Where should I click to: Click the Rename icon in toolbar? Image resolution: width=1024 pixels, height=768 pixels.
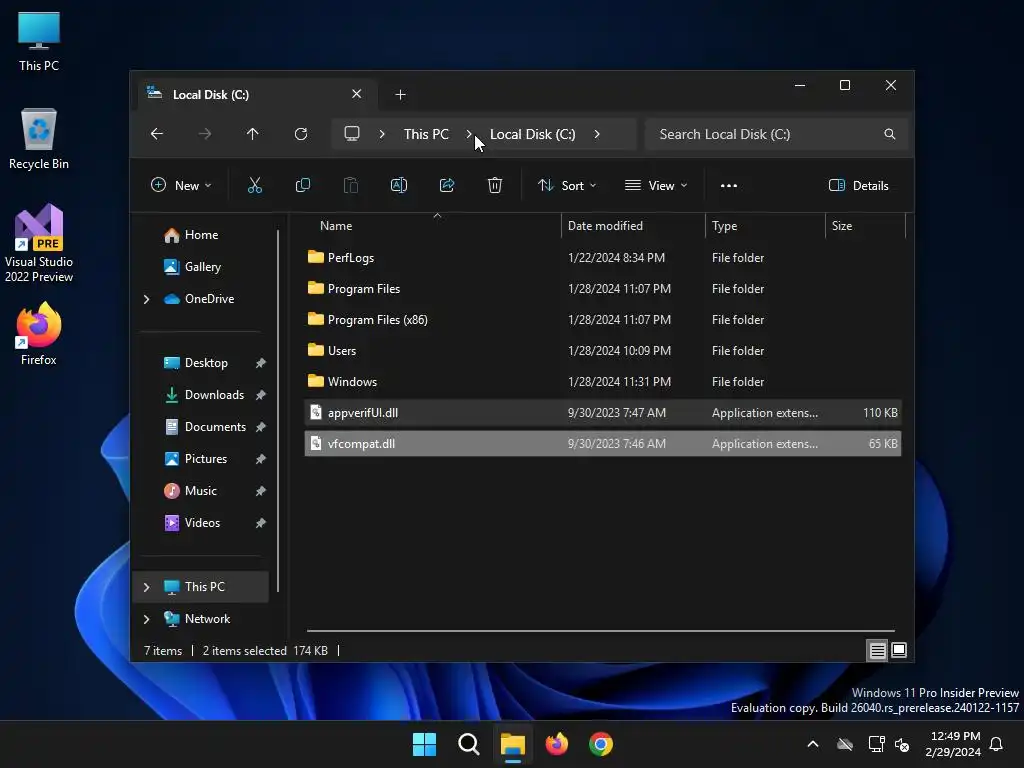(x=399, y=185)
